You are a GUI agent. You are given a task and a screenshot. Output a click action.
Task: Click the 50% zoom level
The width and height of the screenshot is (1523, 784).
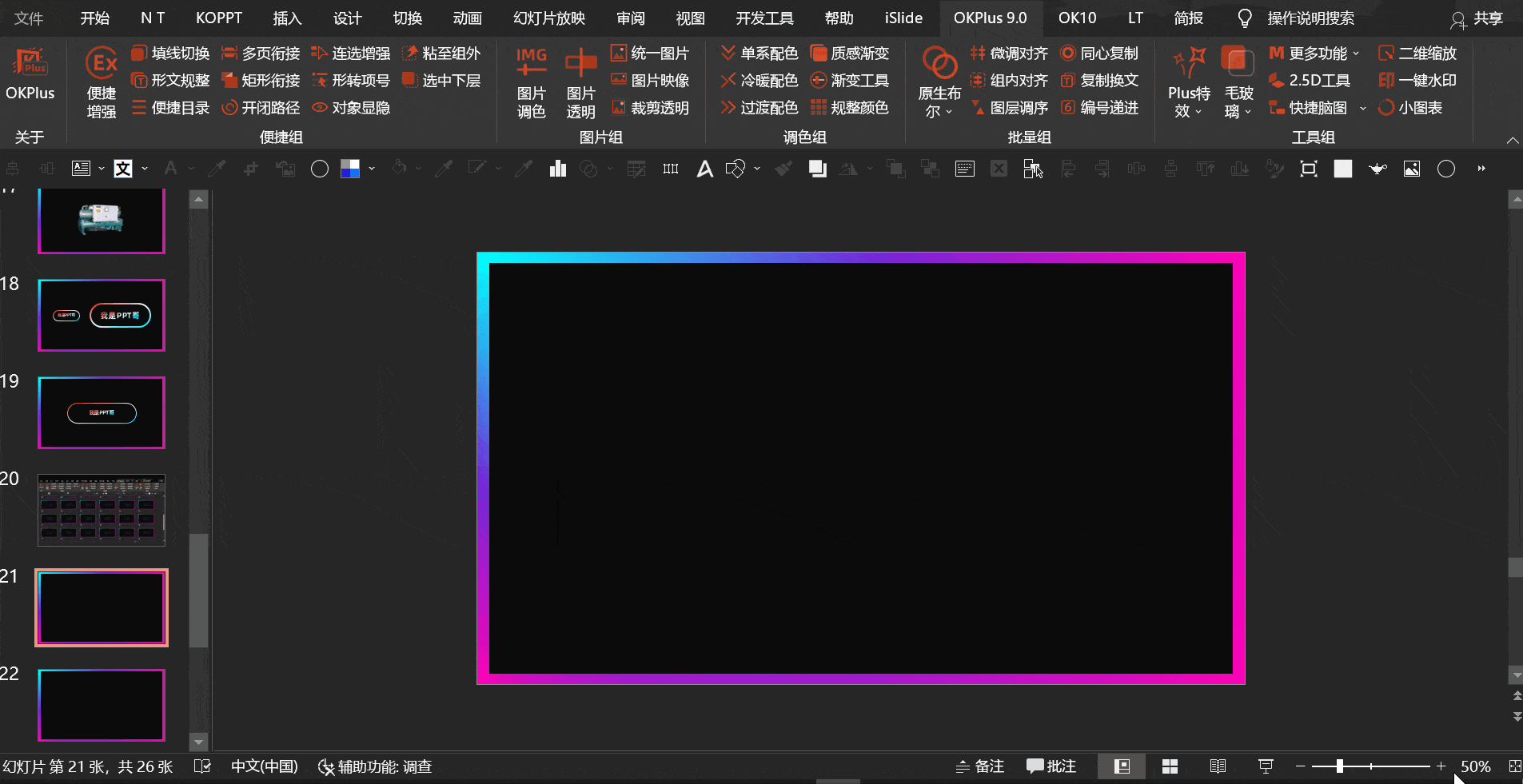point(1475,766)
